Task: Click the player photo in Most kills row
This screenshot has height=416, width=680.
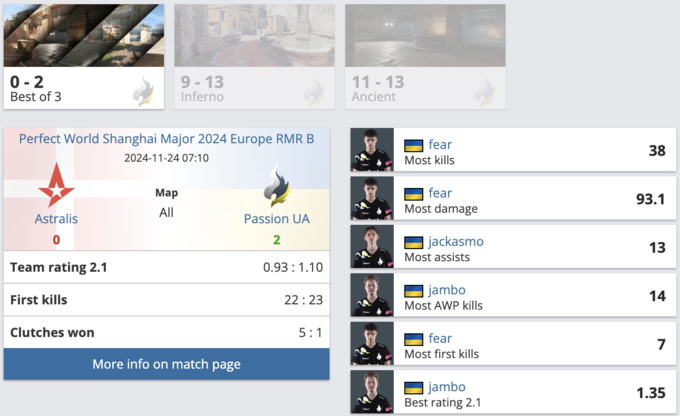Action: (370, 150)
